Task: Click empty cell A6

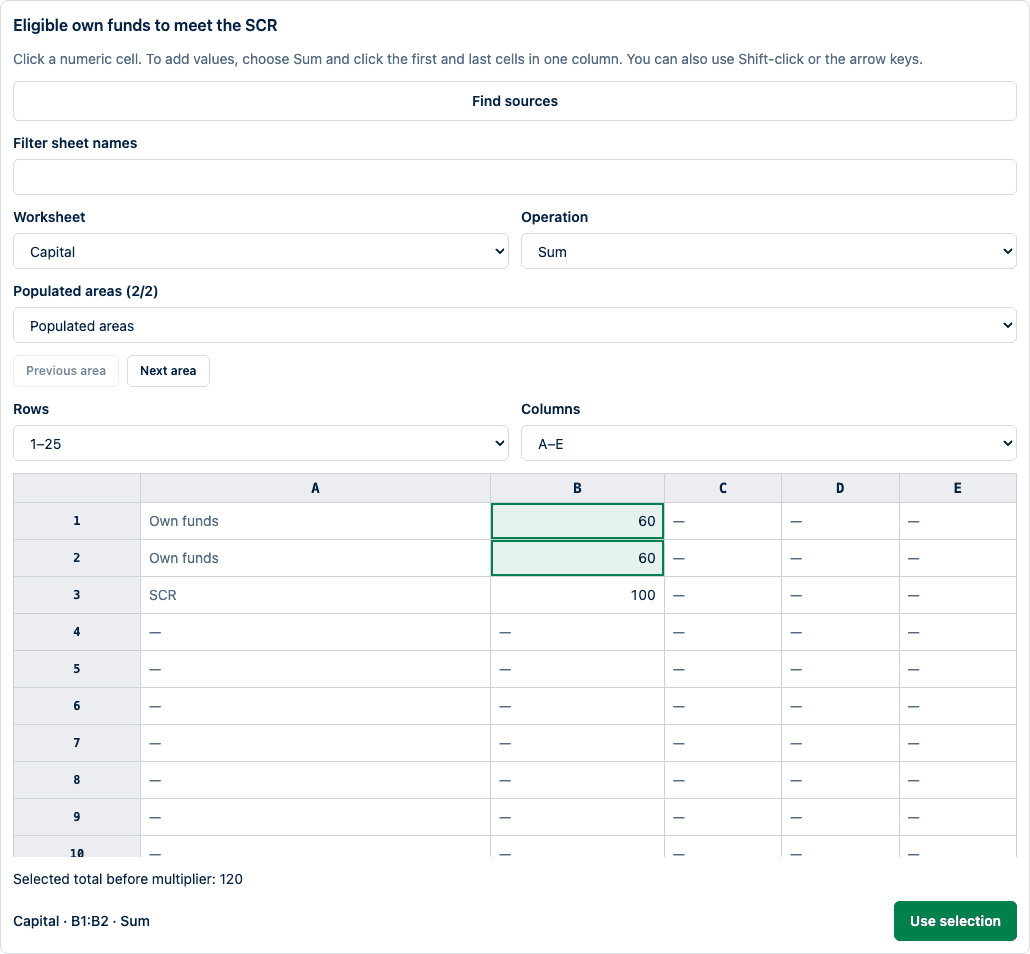Action: click(315, 706)
